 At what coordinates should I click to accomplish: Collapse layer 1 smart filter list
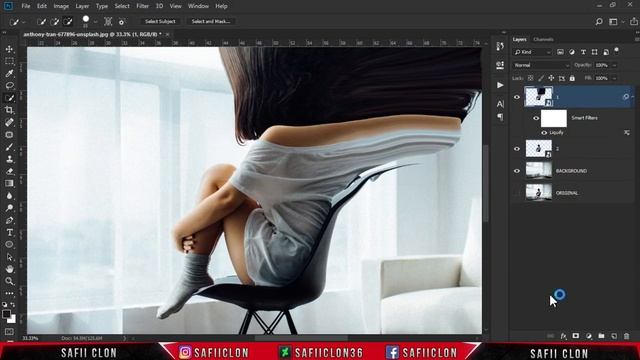pos(632,97)
